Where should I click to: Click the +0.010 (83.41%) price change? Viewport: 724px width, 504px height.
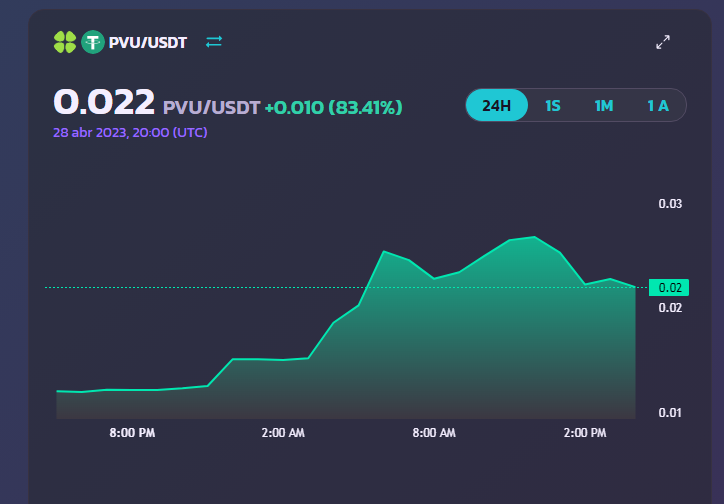tap(333, 108)
